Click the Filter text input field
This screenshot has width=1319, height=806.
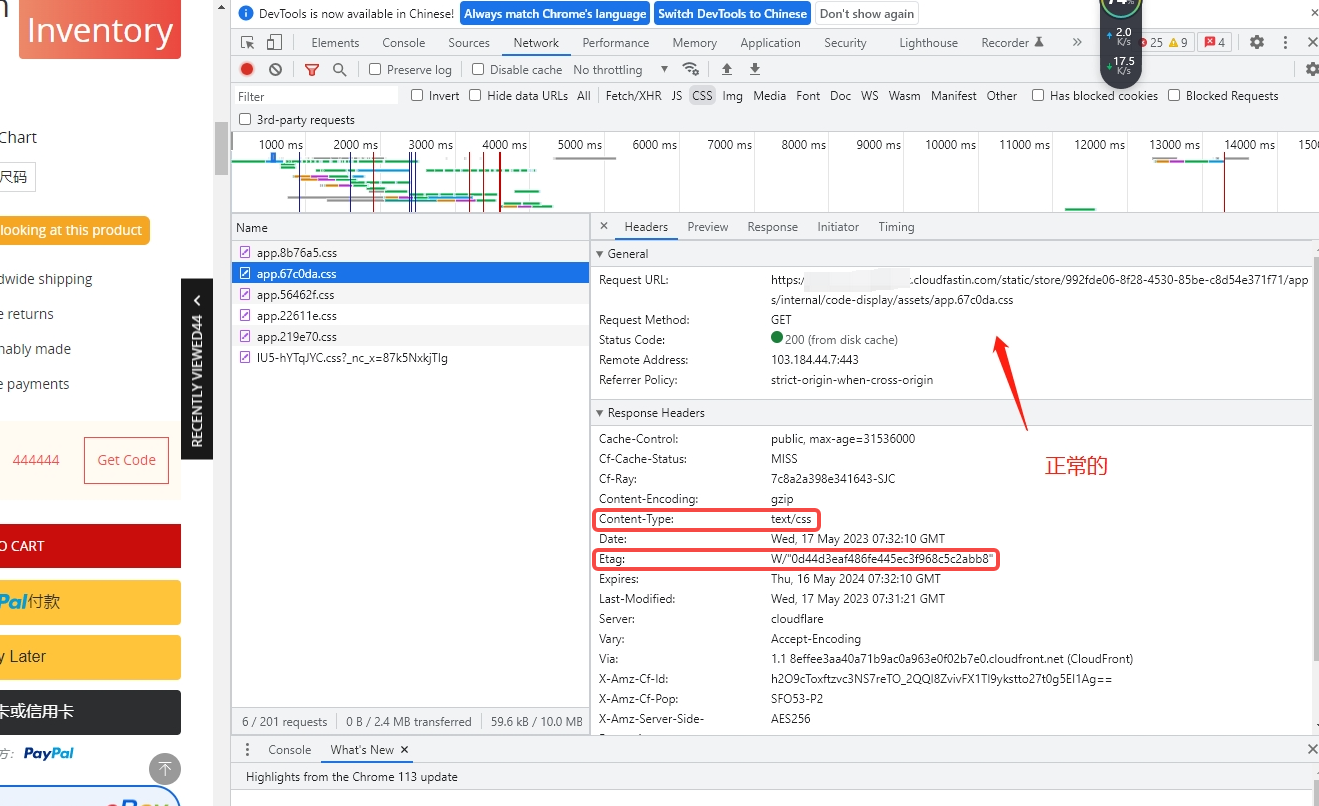tap(317, 96)
